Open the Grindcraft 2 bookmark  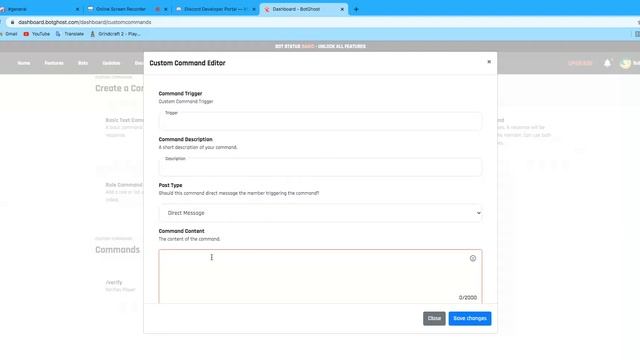(x=116, y=34)
